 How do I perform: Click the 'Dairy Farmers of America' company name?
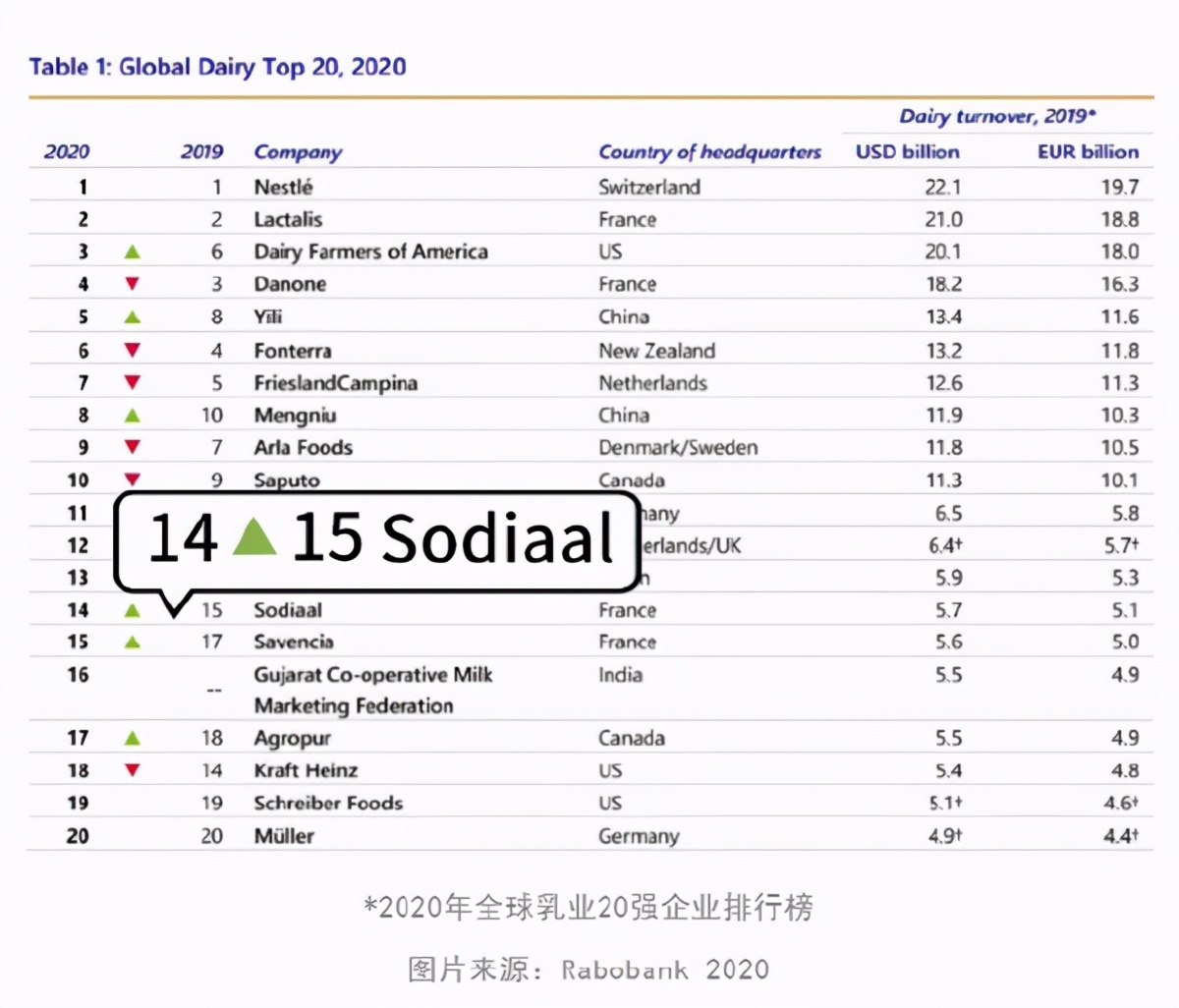(x=370, y=252)
